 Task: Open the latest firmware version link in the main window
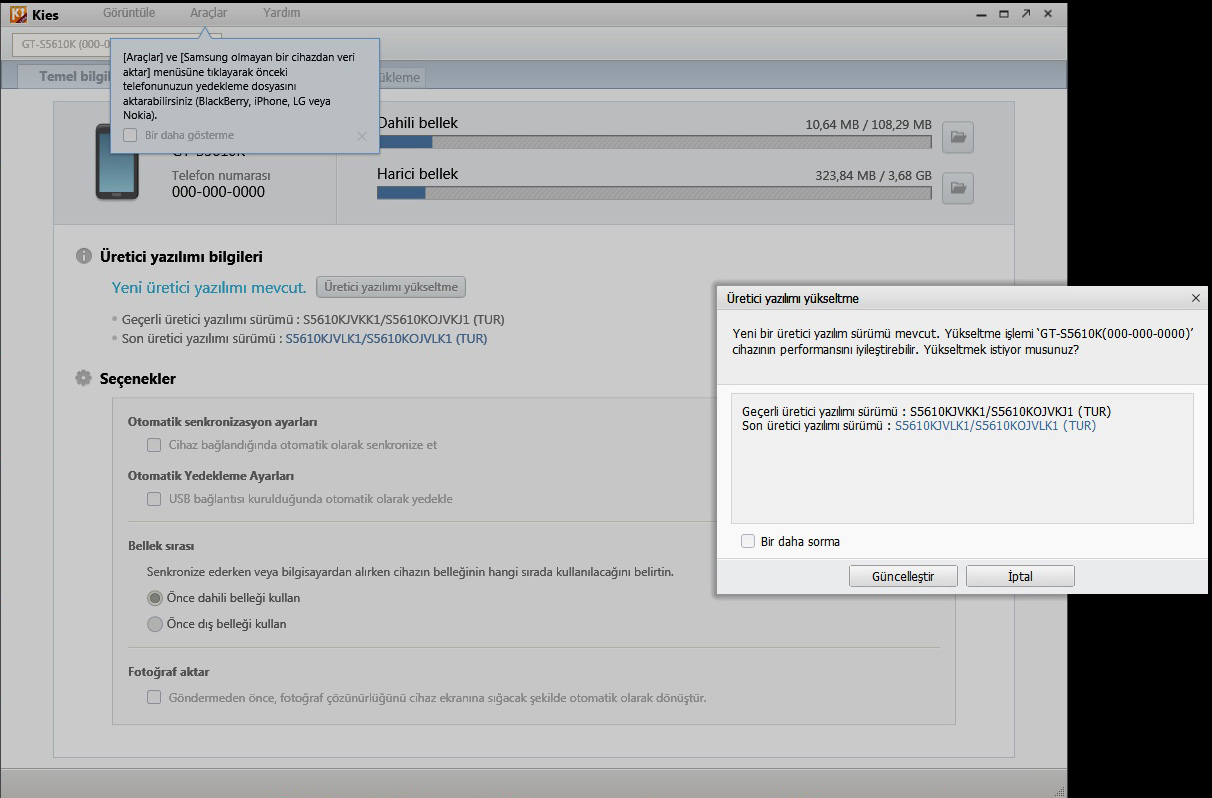pos(386,338)
